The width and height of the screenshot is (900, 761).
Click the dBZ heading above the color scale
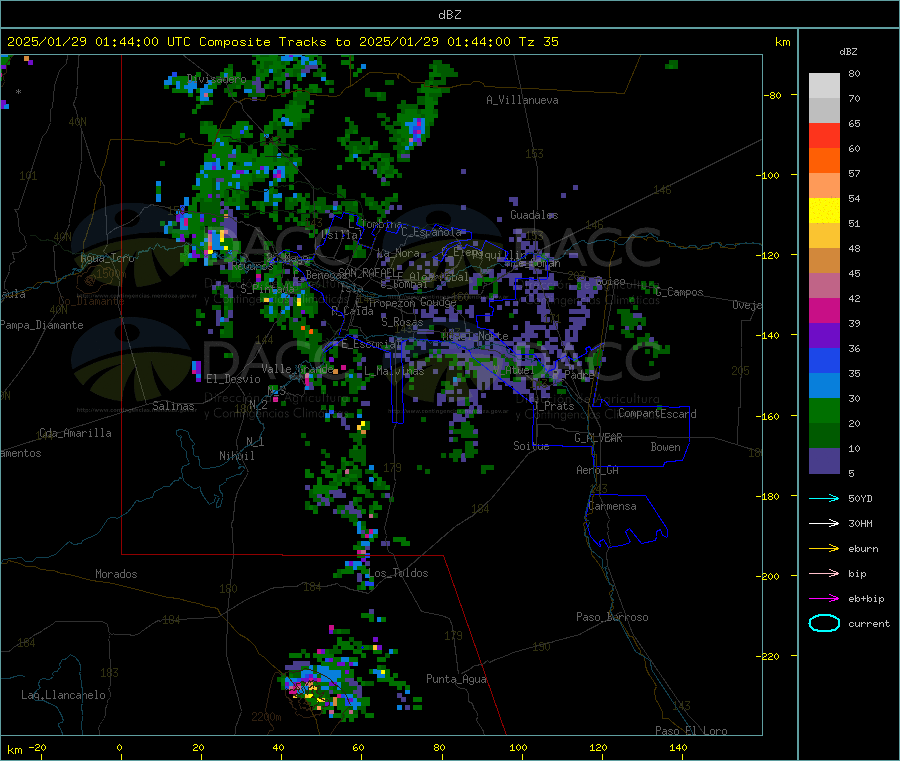coord(848,52)
